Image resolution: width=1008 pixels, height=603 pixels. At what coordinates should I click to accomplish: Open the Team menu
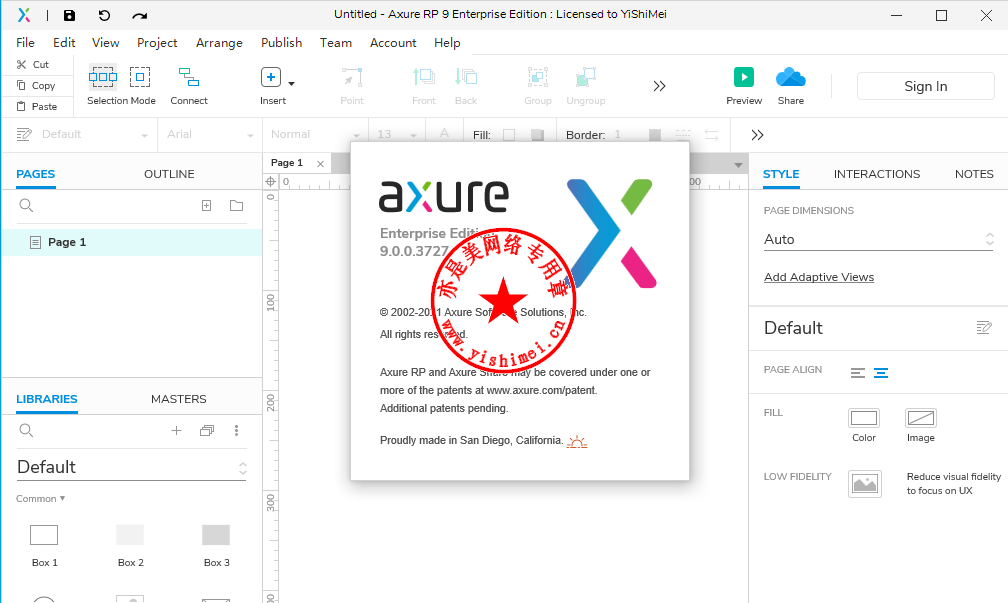(336, 42)
